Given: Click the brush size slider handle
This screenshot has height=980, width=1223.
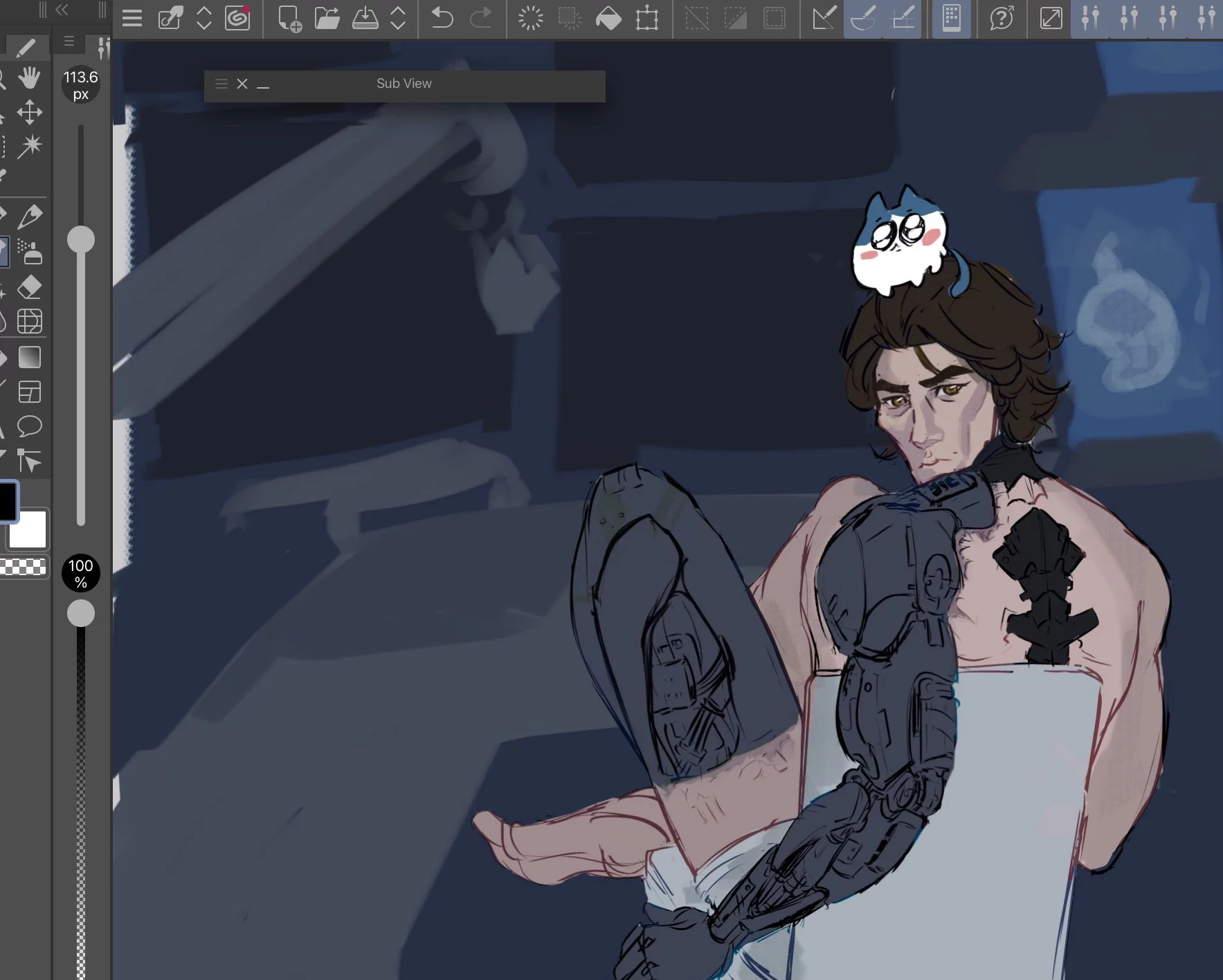Looking at the screenshot, I should point(81,239).
